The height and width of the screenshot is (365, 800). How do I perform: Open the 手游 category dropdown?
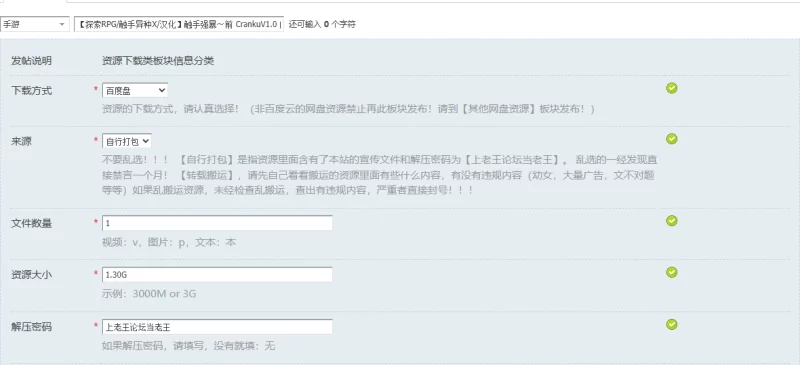coord(35,24)
